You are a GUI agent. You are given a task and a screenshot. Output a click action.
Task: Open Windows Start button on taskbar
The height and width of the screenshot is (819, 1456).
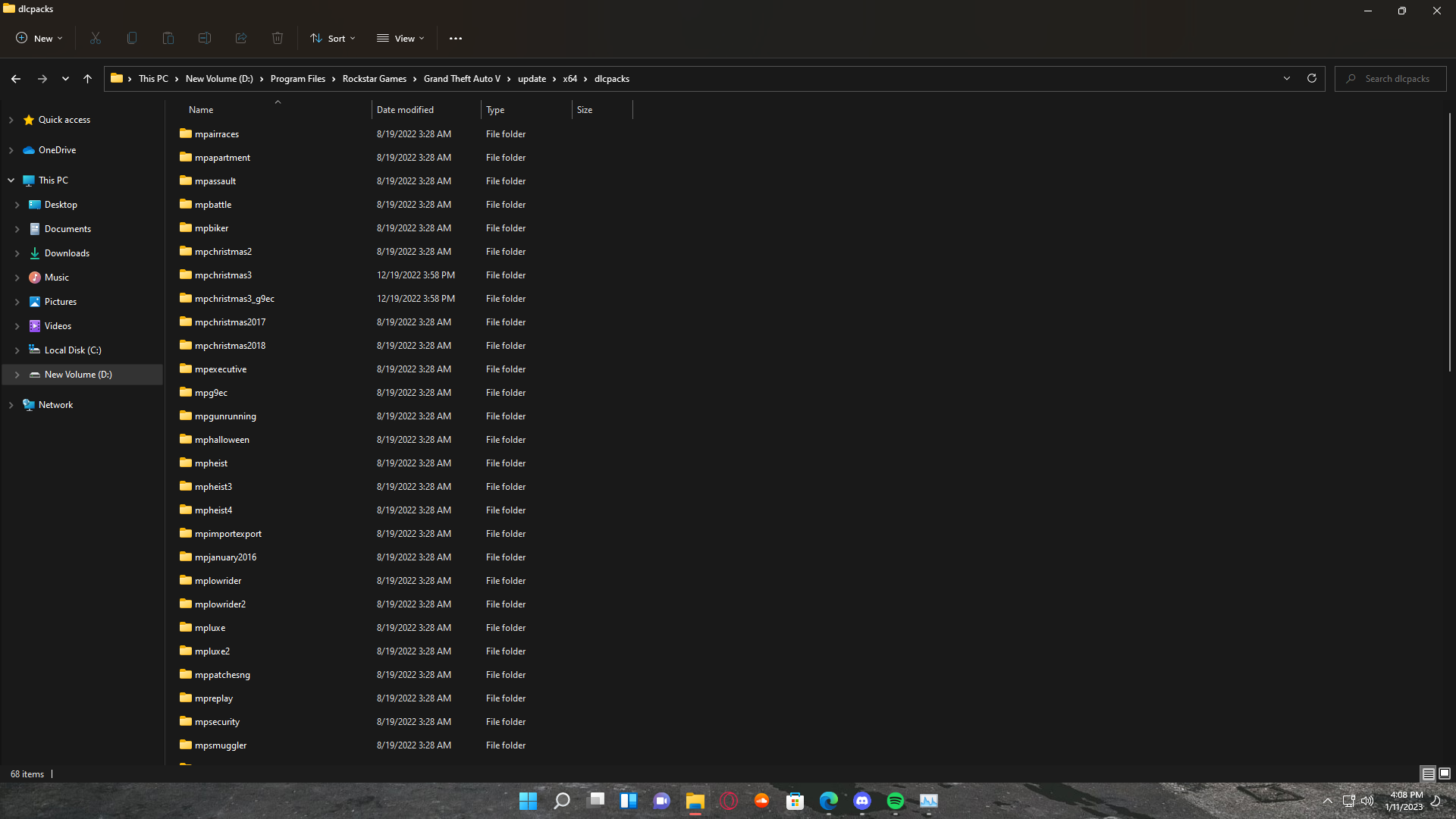[529, 801]
